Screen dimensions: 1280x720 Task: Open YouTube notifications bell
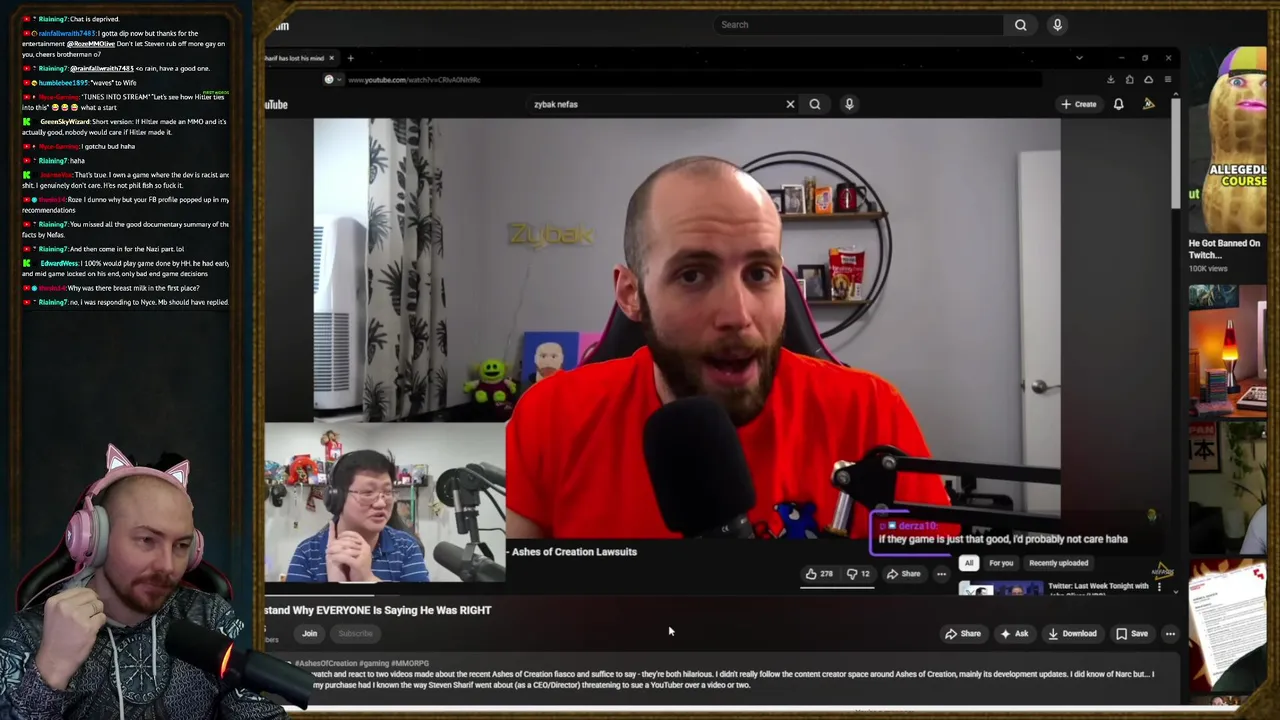1118,104
